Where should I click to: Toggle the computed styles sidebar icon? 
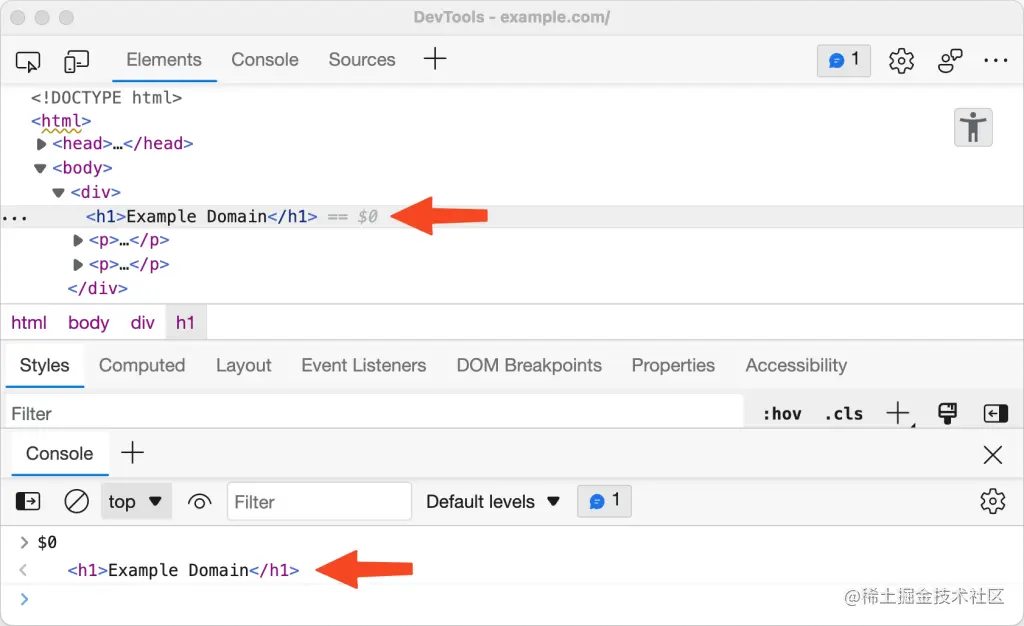pos(995,413)
